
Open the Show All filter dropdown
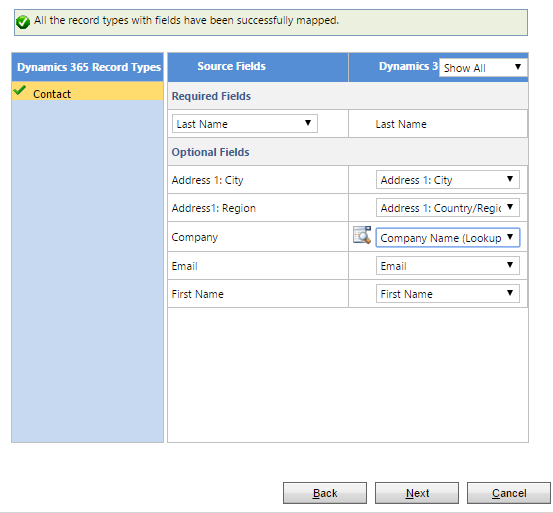(x=483, y=68)
